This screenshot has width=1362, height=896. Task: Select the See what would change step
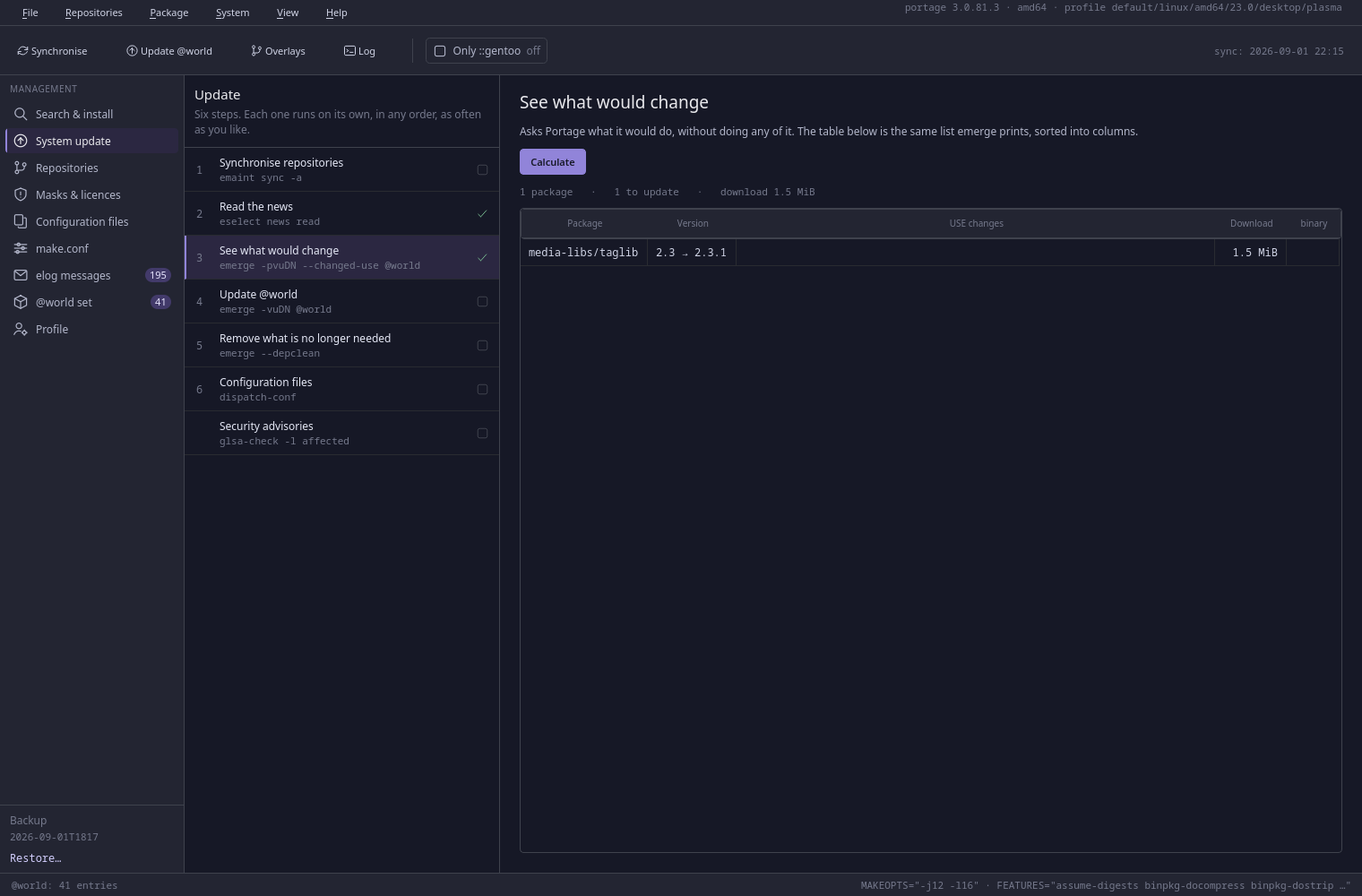point(341,257)
